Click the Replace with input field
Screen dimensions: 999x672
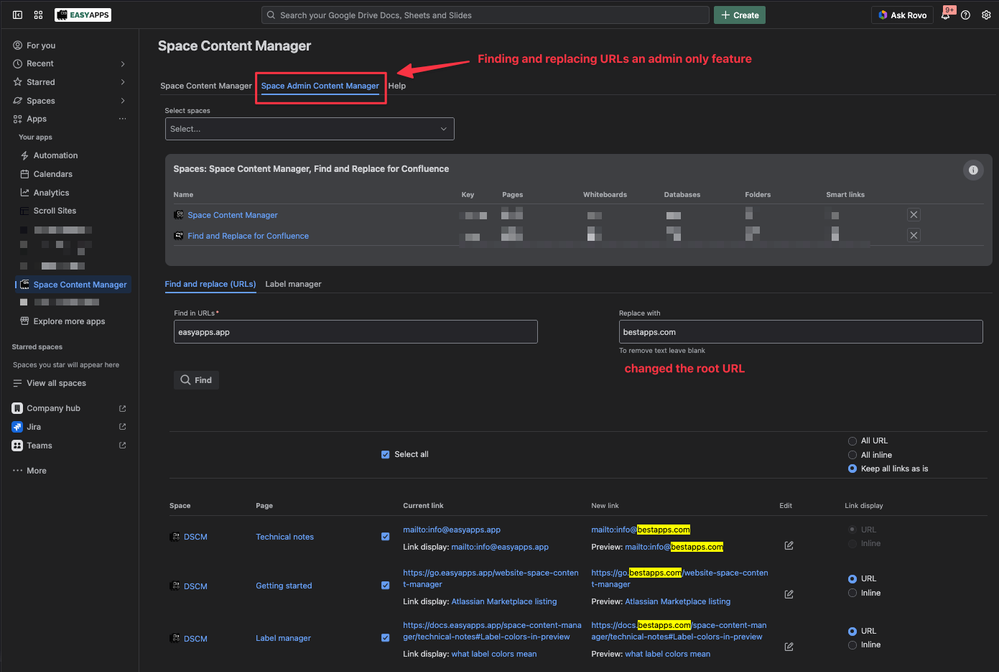[800, 332]
